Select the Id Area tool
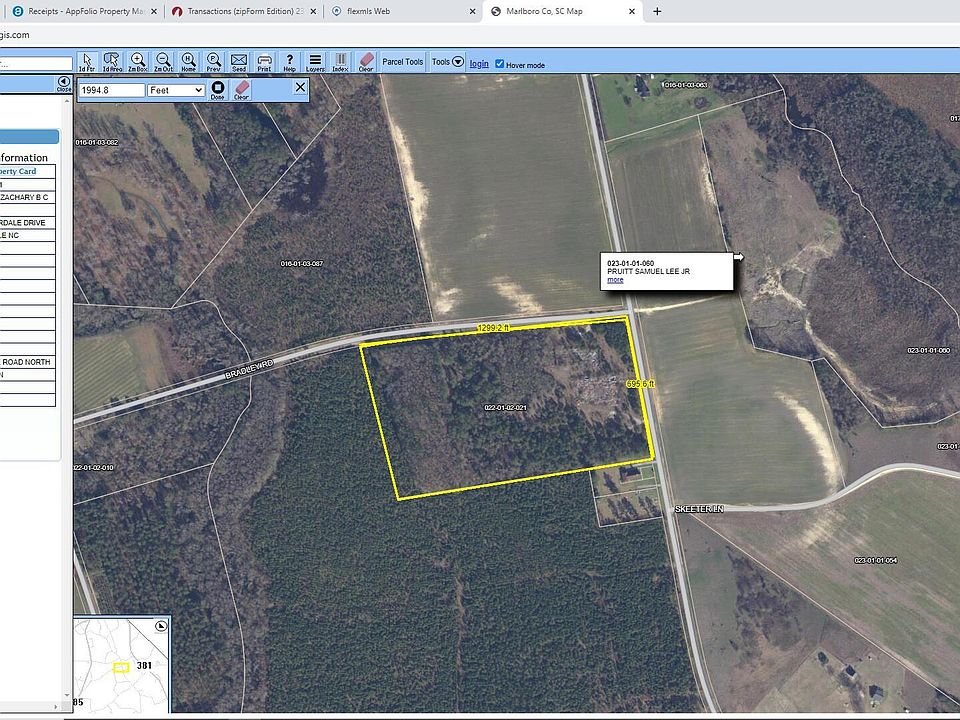 click(112, 62)
